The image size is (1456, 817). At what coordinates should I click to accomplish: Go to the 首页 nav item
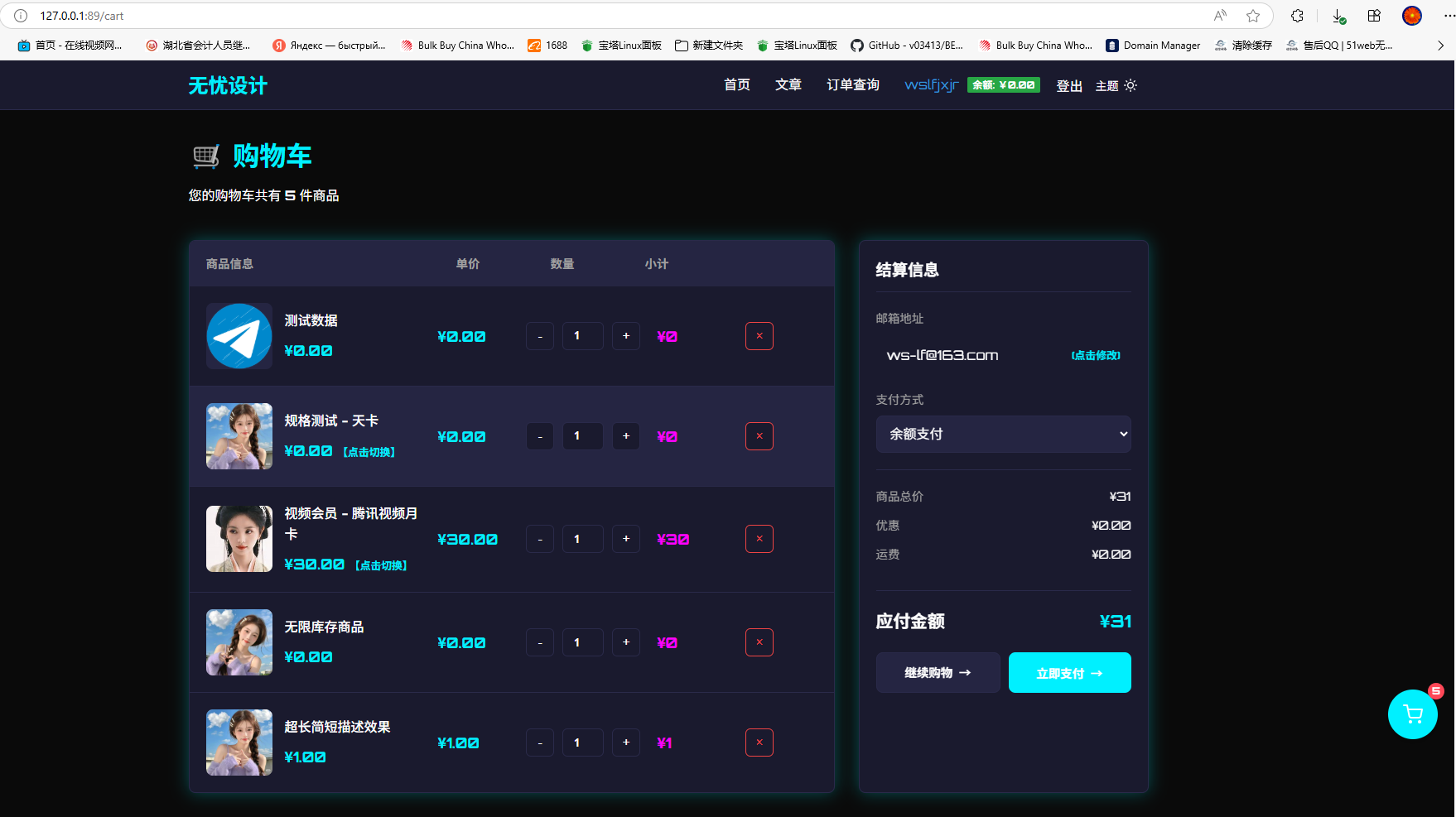[x=736, y=84]
